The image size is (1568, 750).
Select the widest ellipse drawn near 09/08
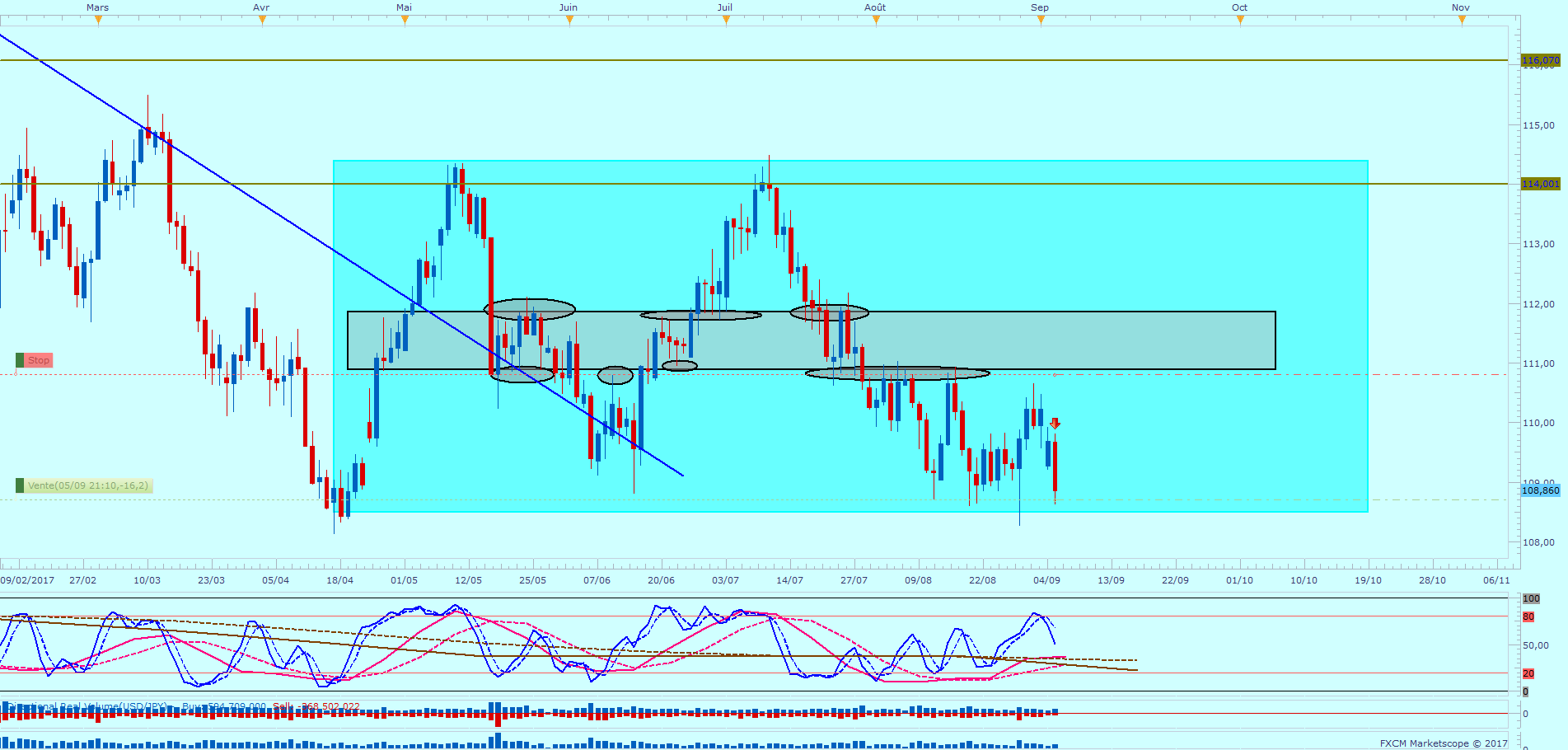897,373
